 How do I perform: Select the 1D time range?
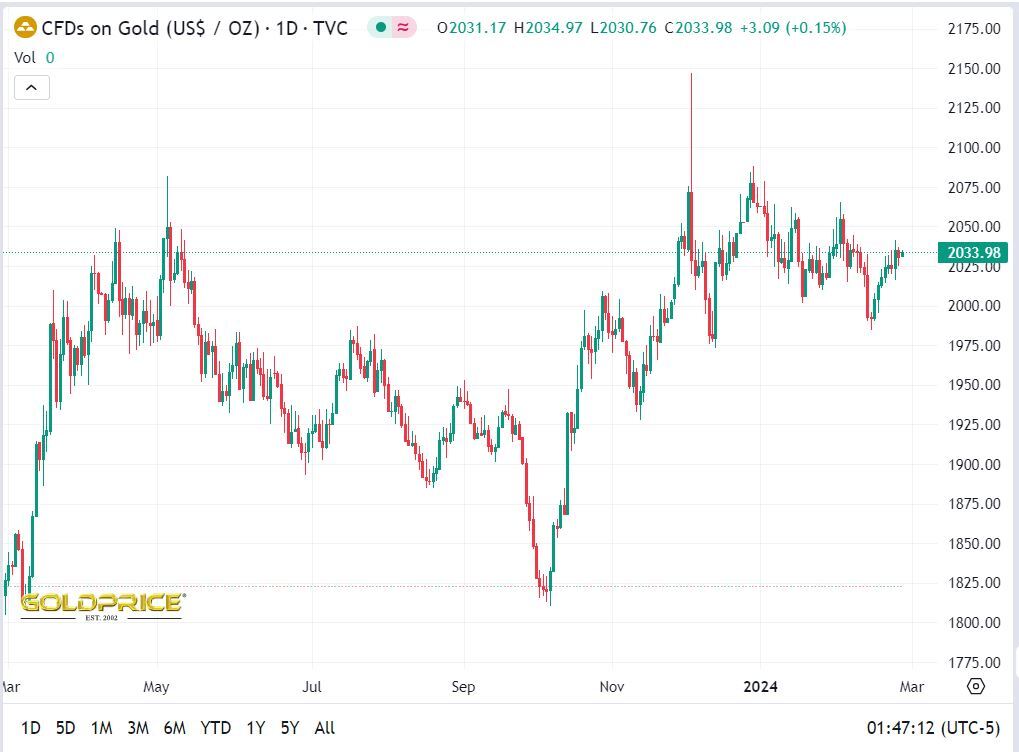tap(31, 728)
